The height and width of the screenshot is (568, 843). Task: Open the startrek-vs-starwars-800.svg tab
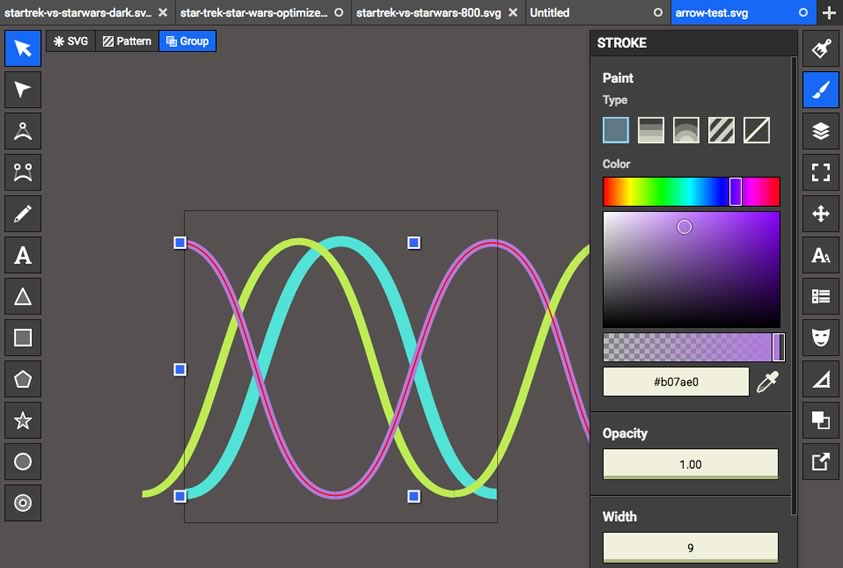click(x=430, y=13)
